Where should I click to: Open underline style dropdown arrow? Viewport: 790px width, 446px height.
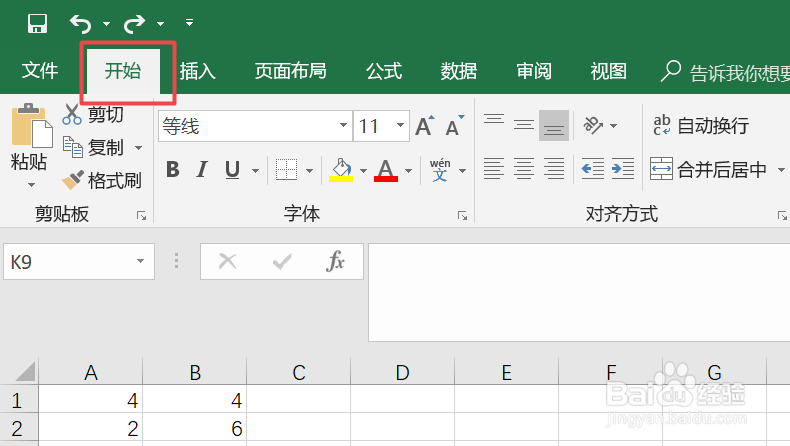point(255,171)
